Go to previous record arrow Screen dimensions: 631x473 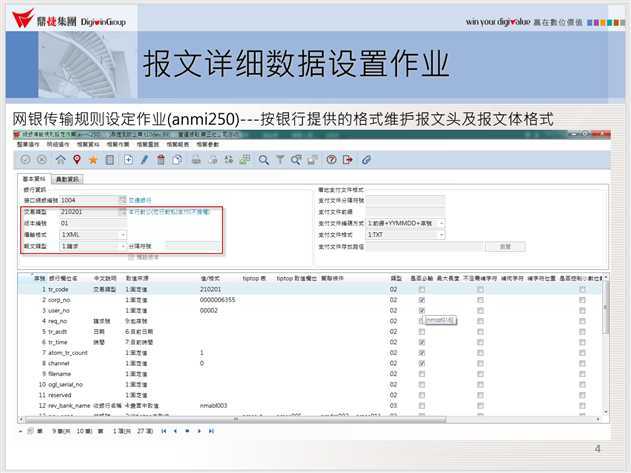pyautogui.click(x=175, y=431)
